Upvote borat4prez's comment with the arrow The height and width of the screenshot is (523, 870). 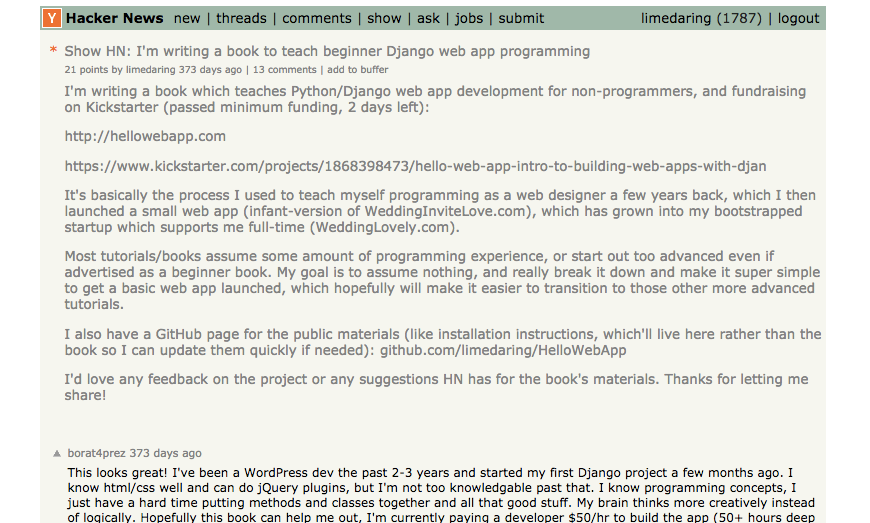[57, 454]
